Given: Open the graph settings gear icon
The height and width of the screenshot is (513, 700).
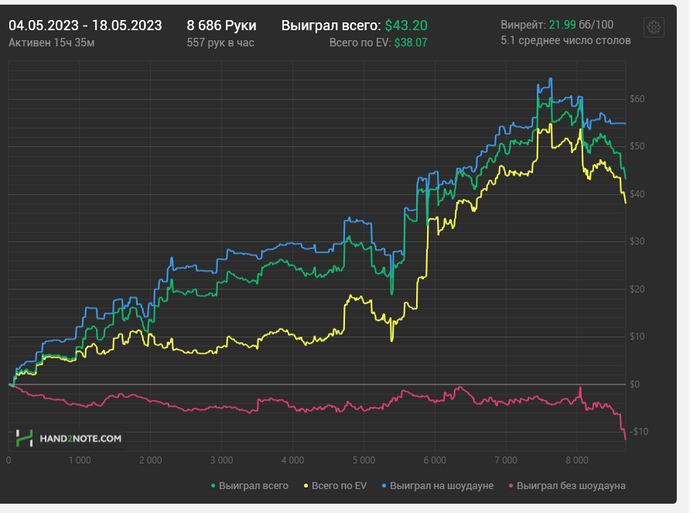Looking at the screenshot, I should click(x=654, y=28).
